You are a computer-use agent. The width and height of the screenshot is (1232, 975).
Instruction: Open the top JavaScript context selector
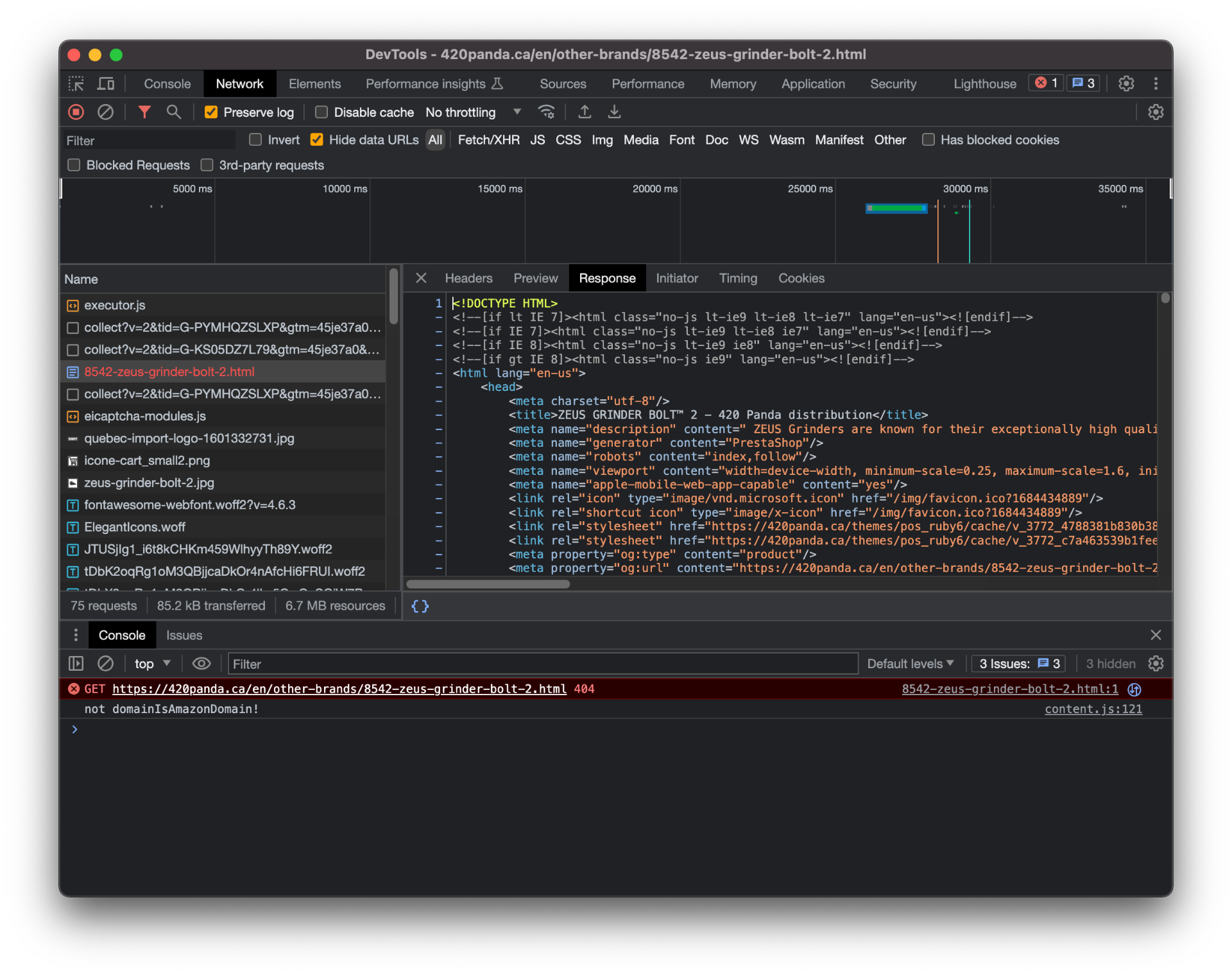point(152,664)
